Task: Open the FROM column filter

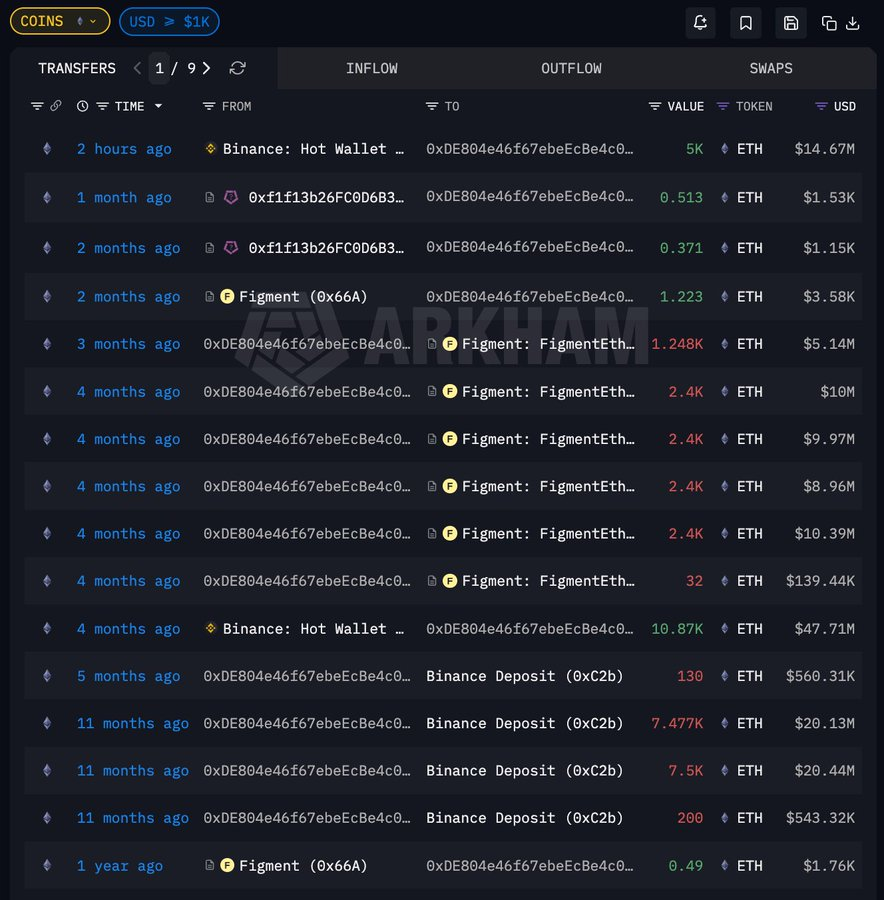Action: click(x=209, y=106)
